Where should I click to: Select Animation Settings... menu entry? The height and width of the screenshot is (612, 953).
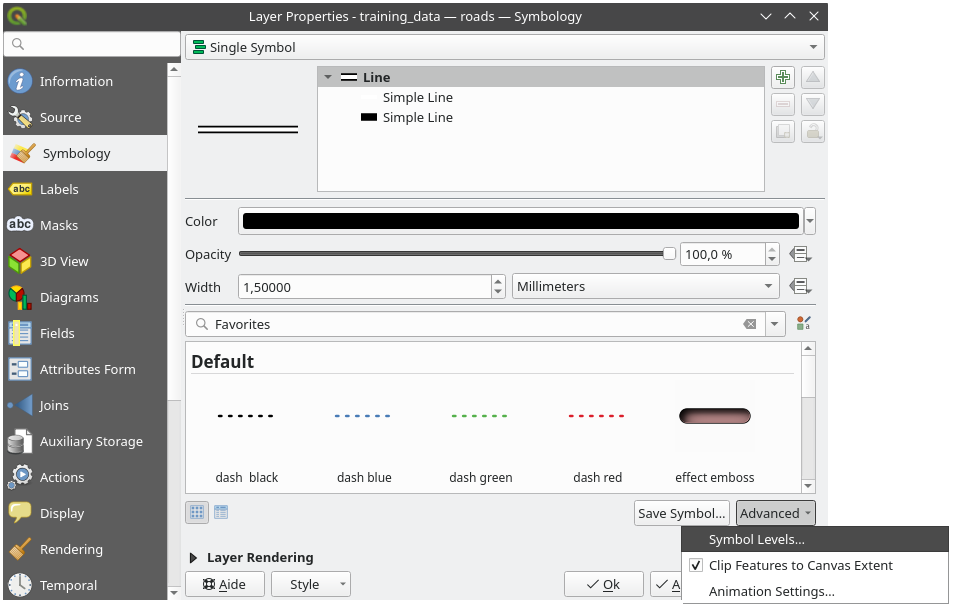pyautogui.click(x=771, y=591)
